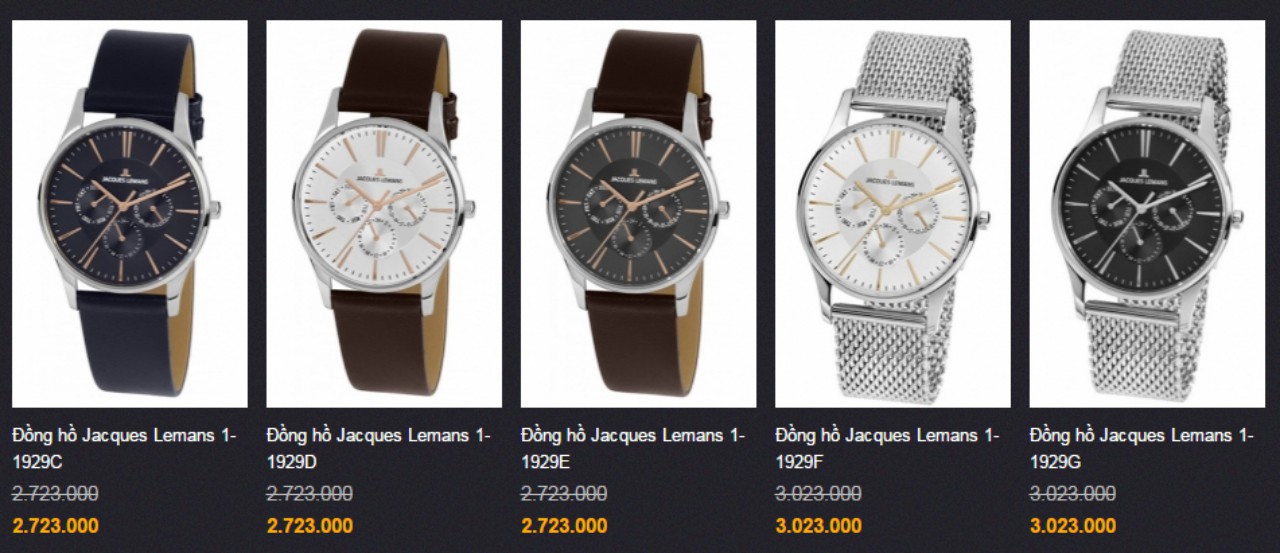
Task: Click the Đồng hồ Jacques Lemans 1-1929C title
Action: 124,449
